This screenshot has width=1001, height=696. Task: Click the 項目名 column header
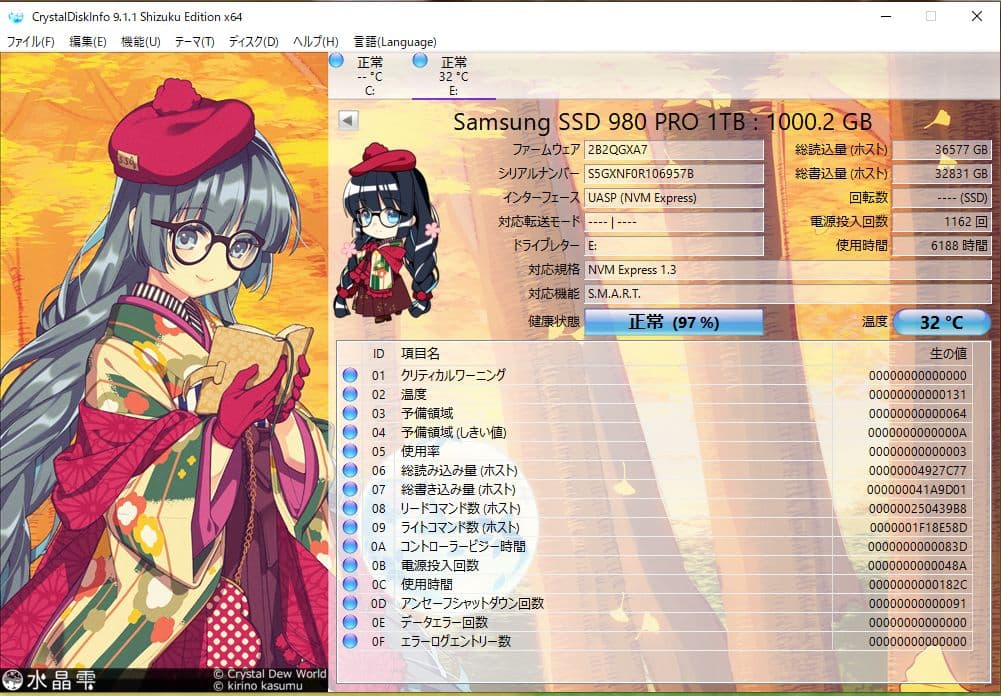tap(420, 354)
